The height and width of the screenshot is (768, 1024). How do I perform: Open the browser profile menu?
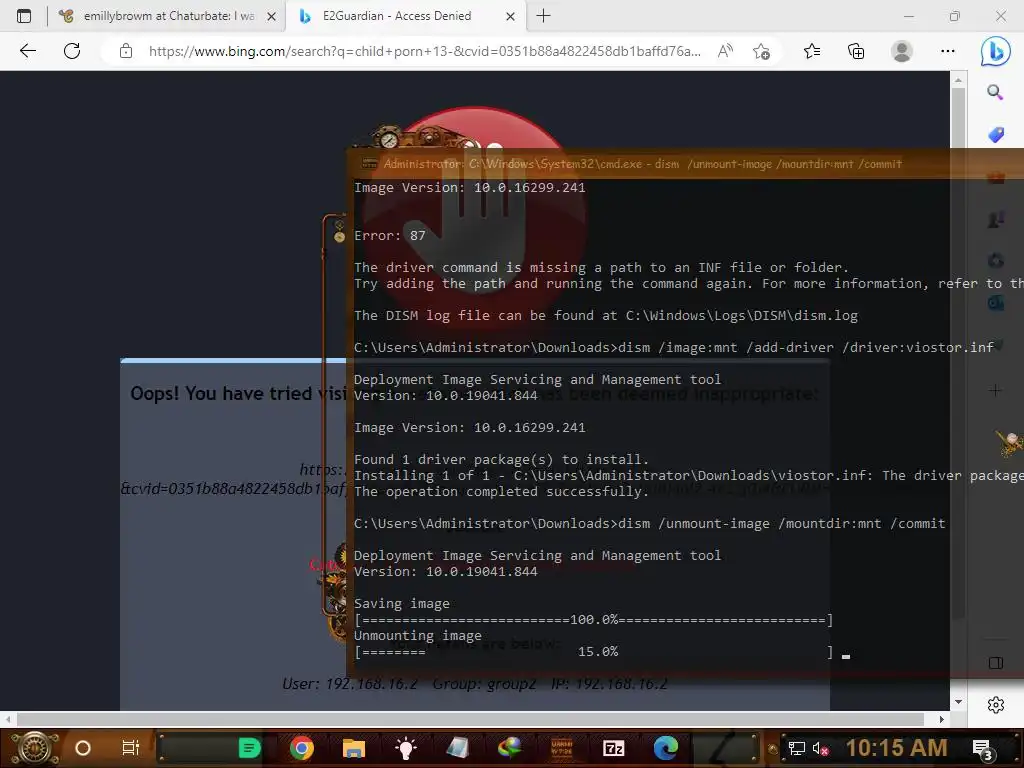tap(902, 51)
